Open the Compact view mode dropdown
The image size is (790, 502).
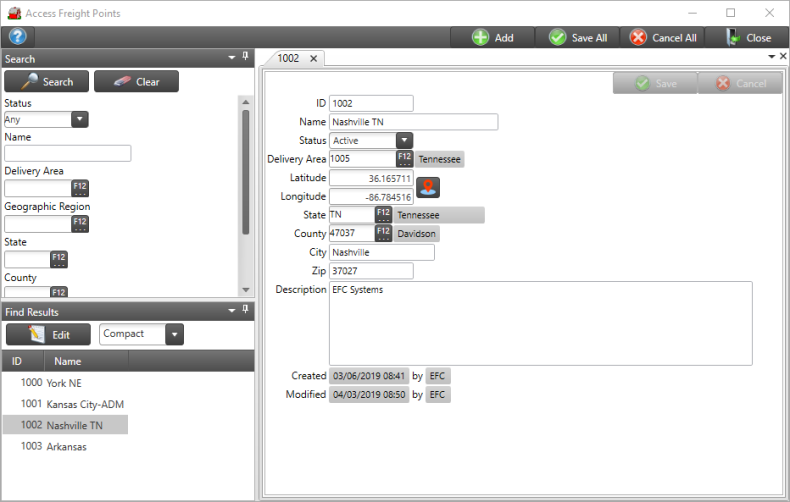175,334
